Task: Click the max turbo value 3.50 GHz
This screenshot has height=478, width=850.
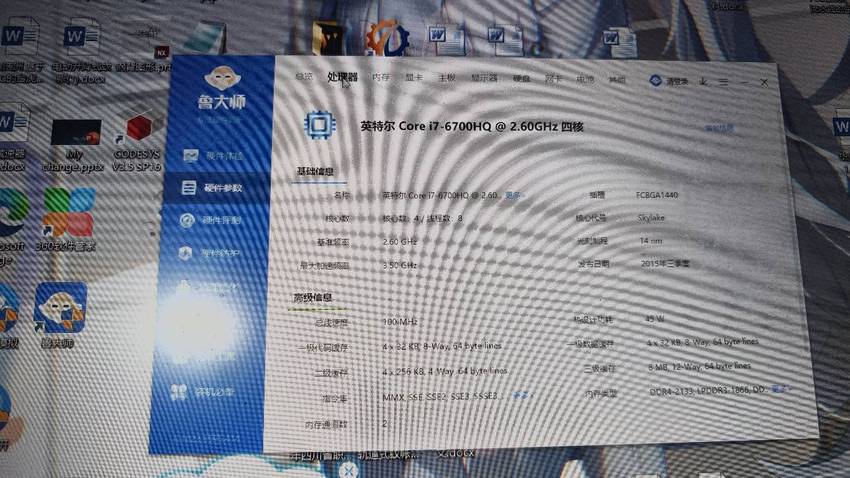Action: 400,265
